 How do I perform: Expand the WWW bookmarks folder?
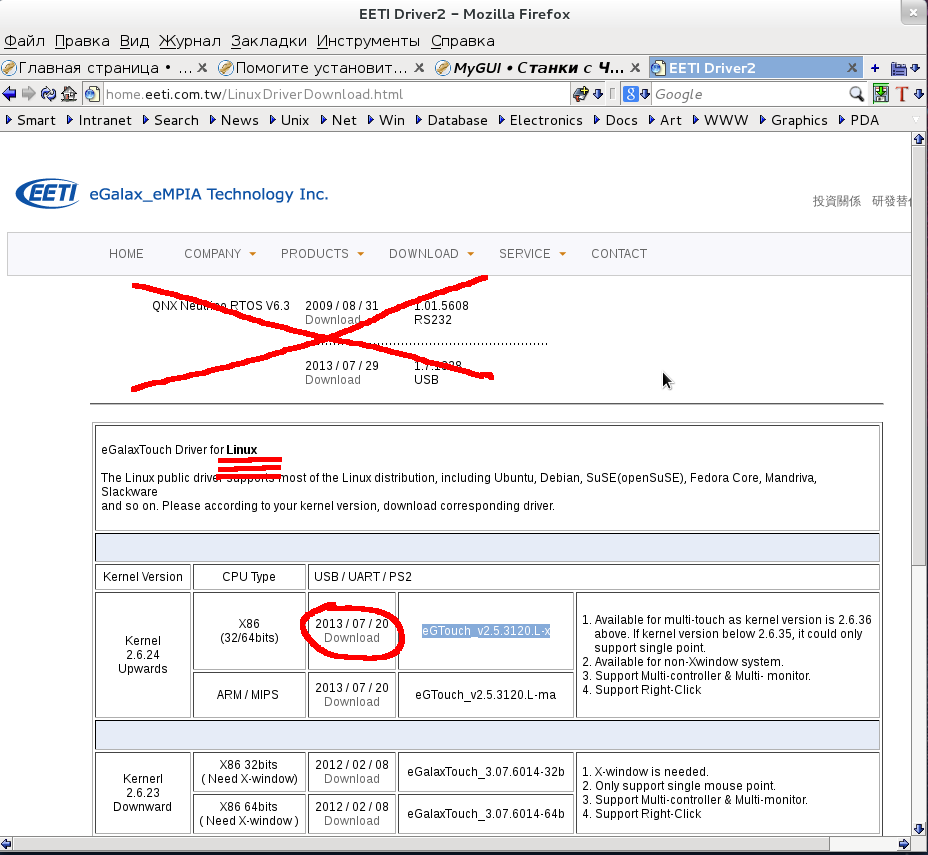pos(720,120)
